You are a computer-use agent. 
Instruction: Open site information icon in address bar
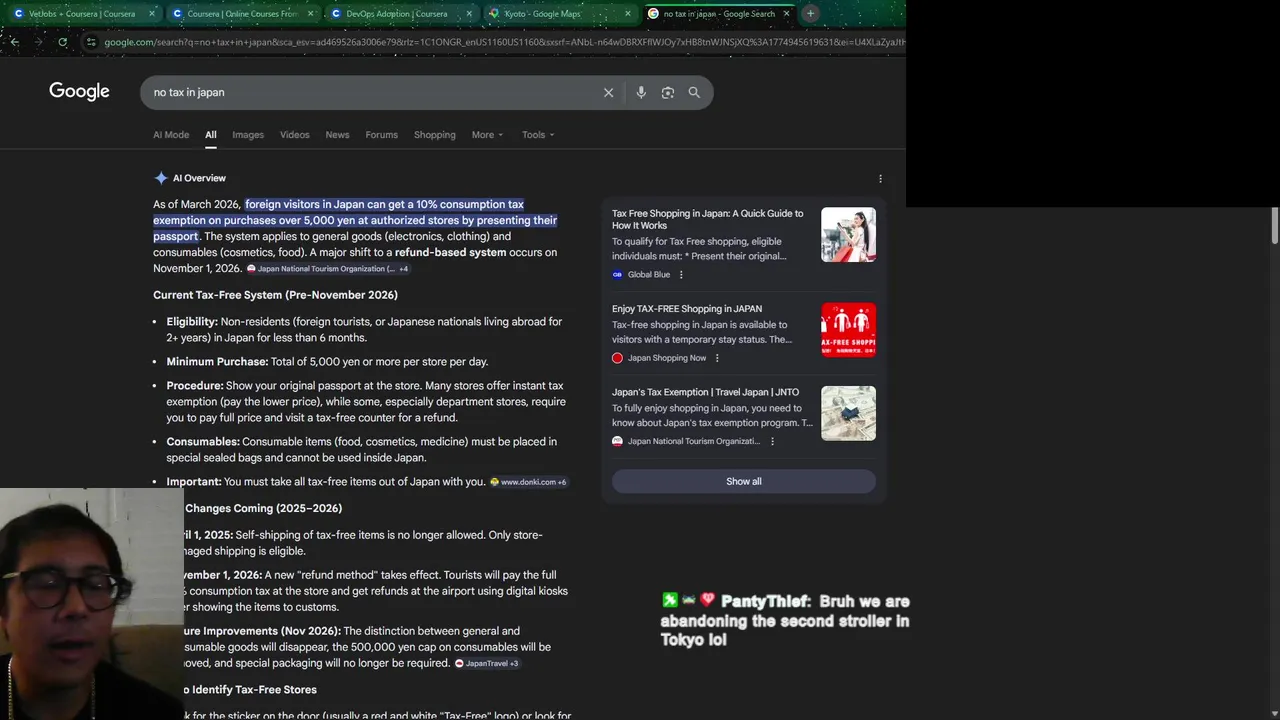91,42
